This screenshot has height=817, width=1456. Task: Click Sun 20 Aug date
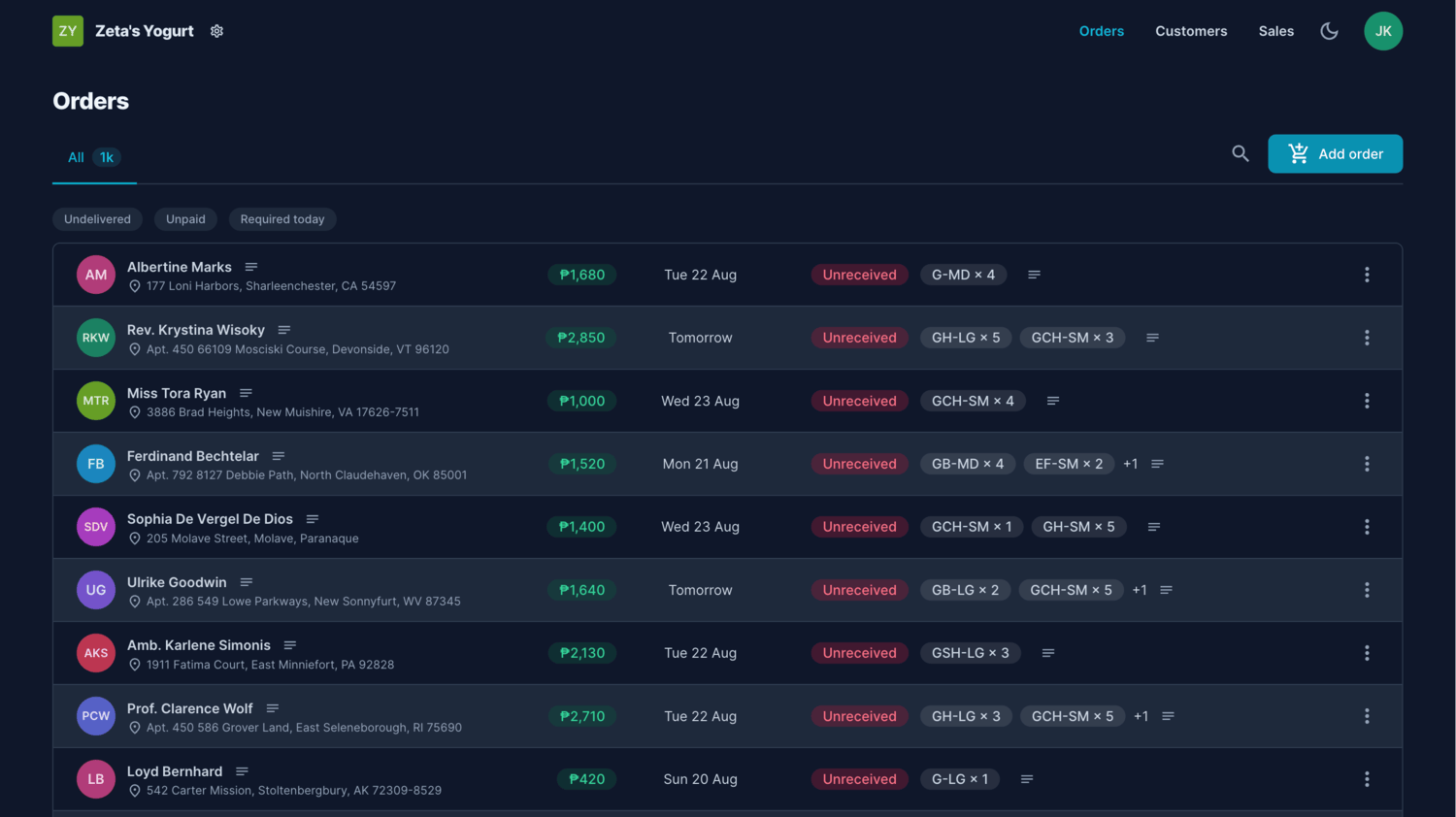coord(700,779)
